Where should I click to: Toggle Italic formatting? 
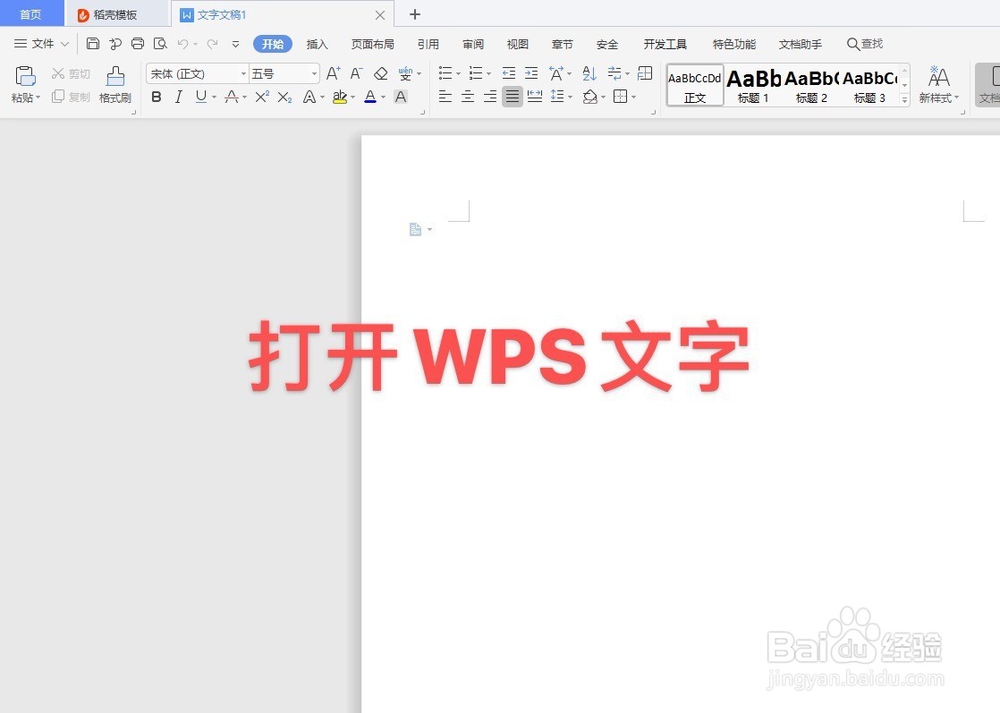(x=179, y=97)
